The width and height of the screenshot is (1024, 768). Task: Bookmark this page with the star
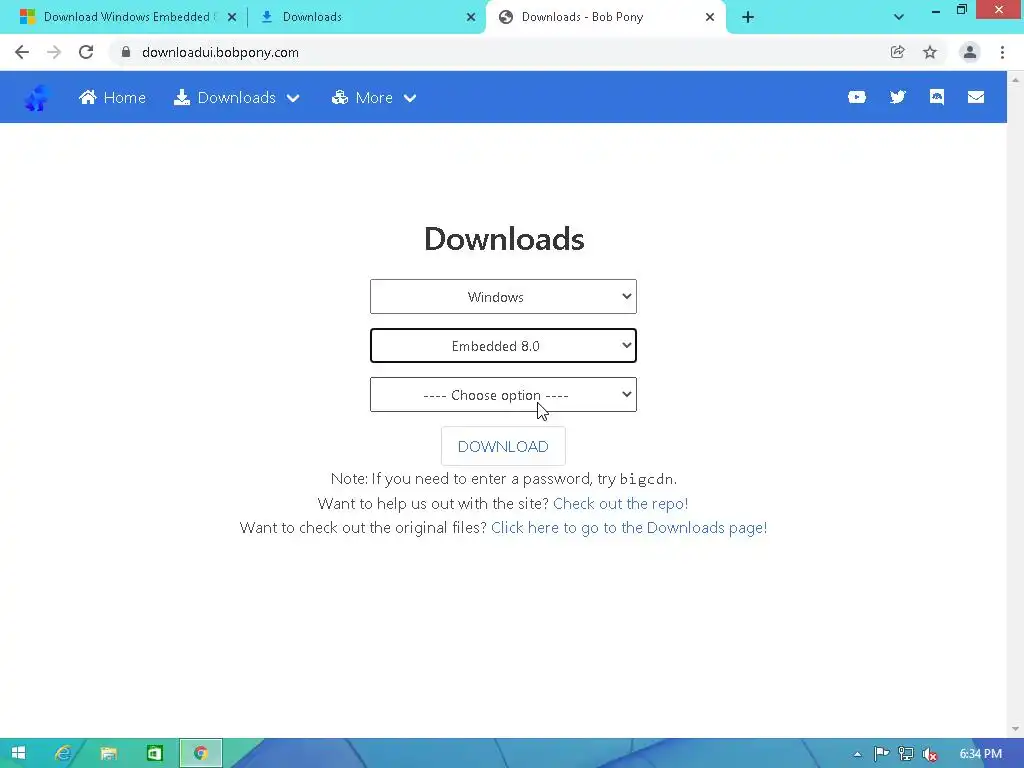click(x=930, y=52)
